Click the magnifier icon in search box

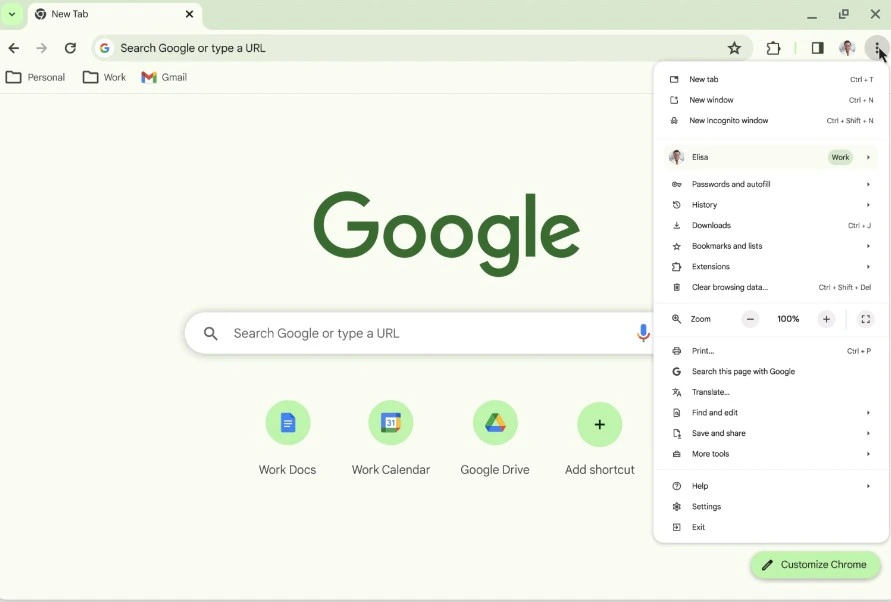pos(210,334)
